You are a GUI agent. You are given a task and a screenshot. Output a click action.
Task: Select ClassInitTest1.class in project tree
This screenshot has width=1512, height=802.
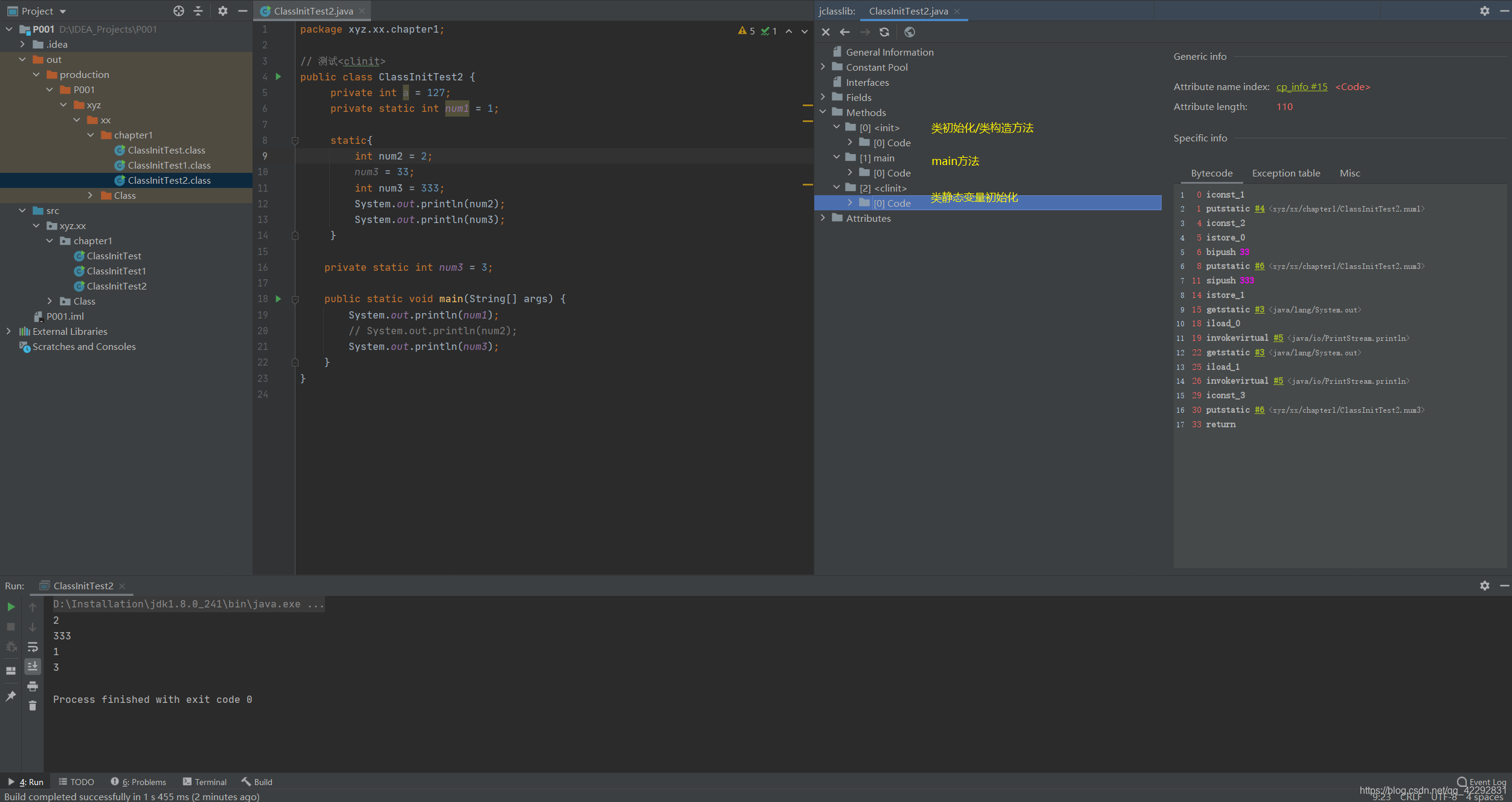pyautogui.click(x=169, y=165)
